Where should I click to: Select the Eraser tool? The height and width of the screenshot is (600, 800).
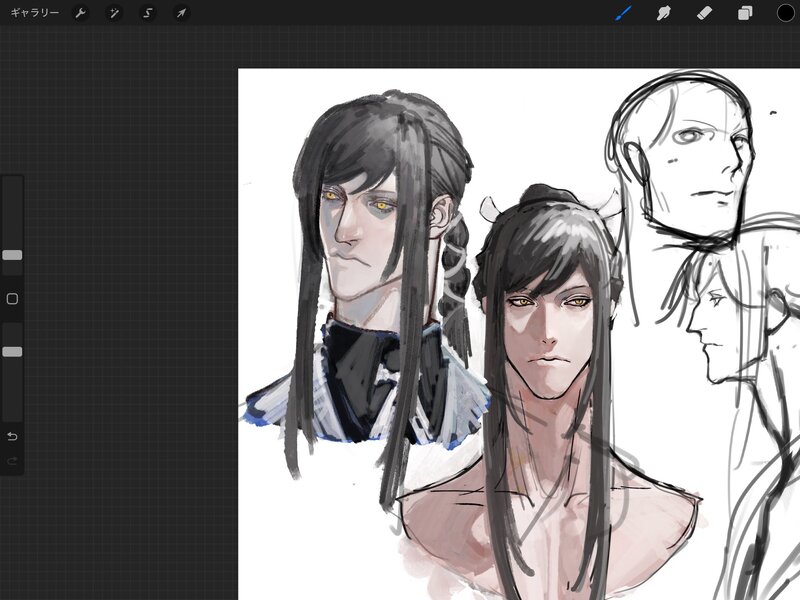coord(705,13)
